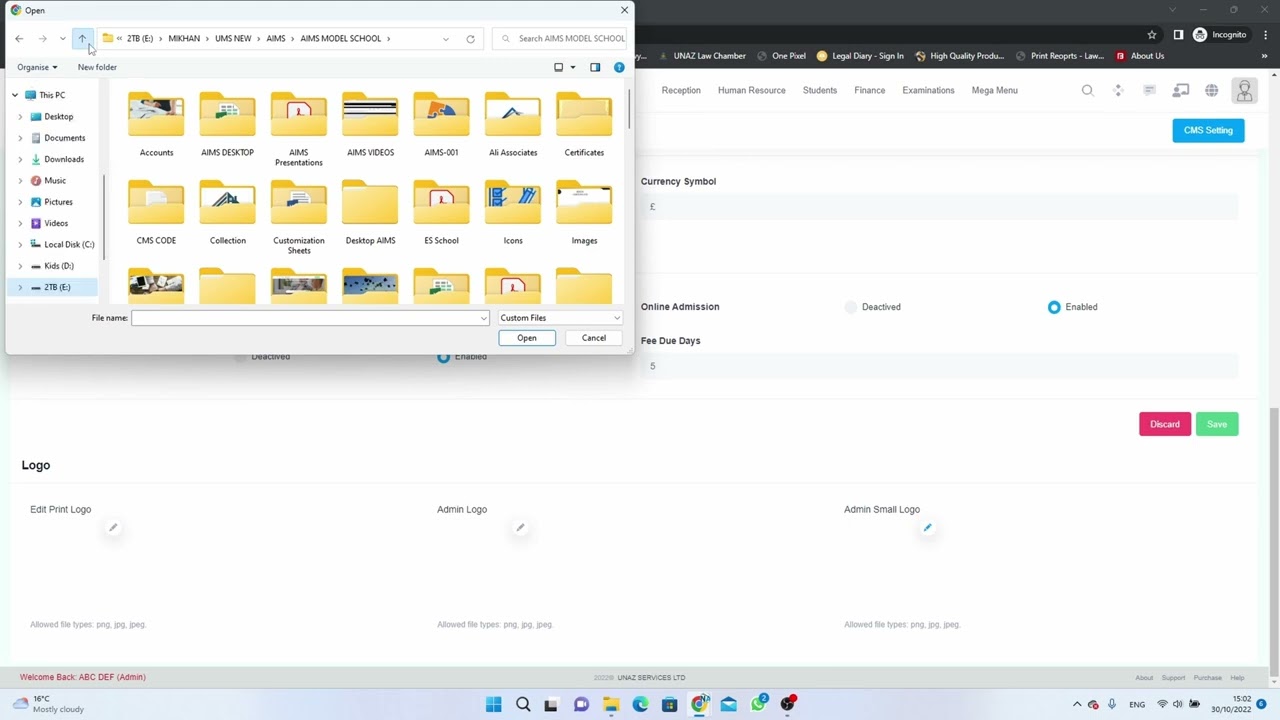The width and height of the screenshot is (1280, 720).
Task: Select Online Admission Enabled radio
Action: [x=1054, y=307]
